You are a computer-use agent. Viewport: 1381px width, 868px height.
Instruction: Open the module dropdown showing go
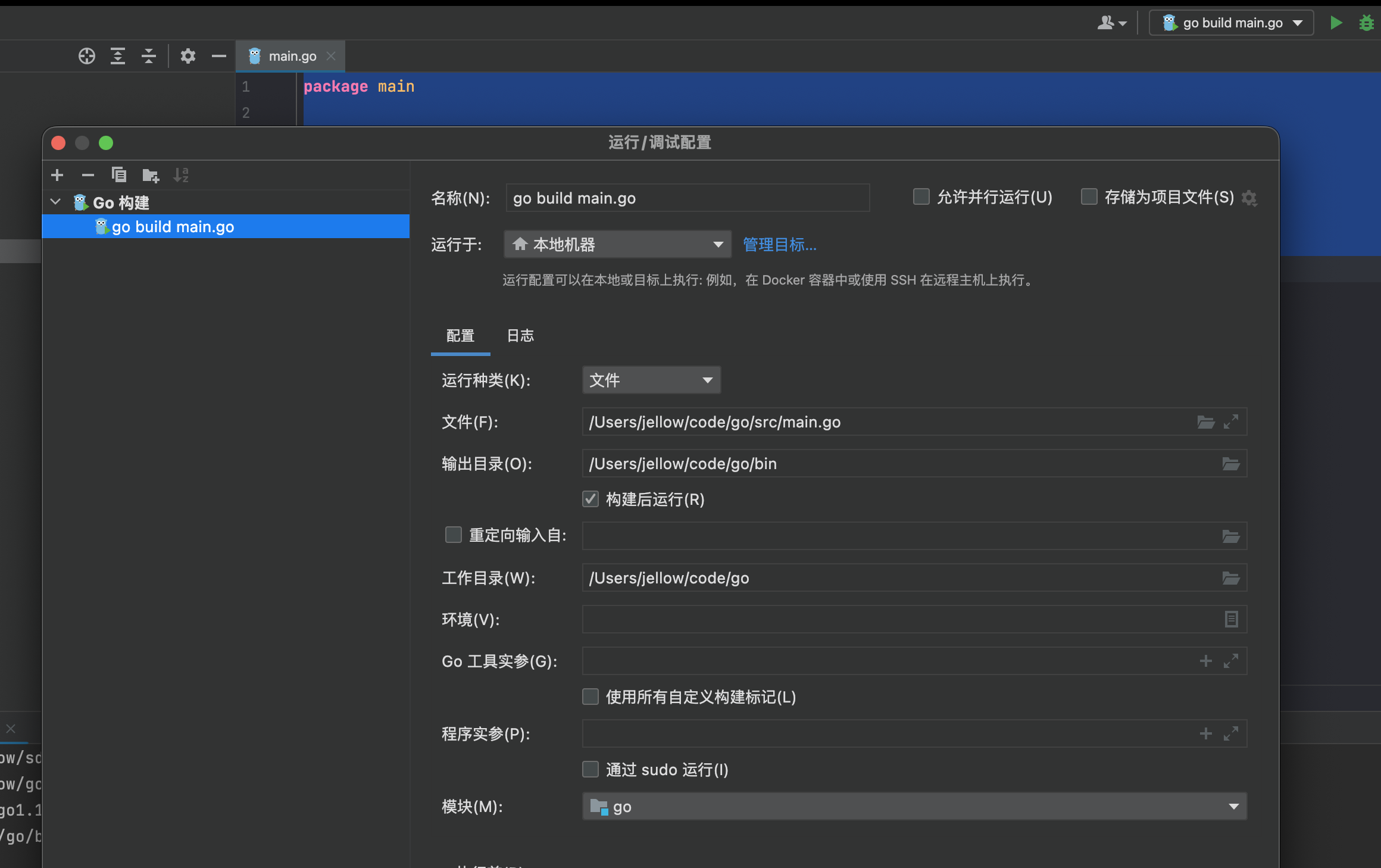914,807
